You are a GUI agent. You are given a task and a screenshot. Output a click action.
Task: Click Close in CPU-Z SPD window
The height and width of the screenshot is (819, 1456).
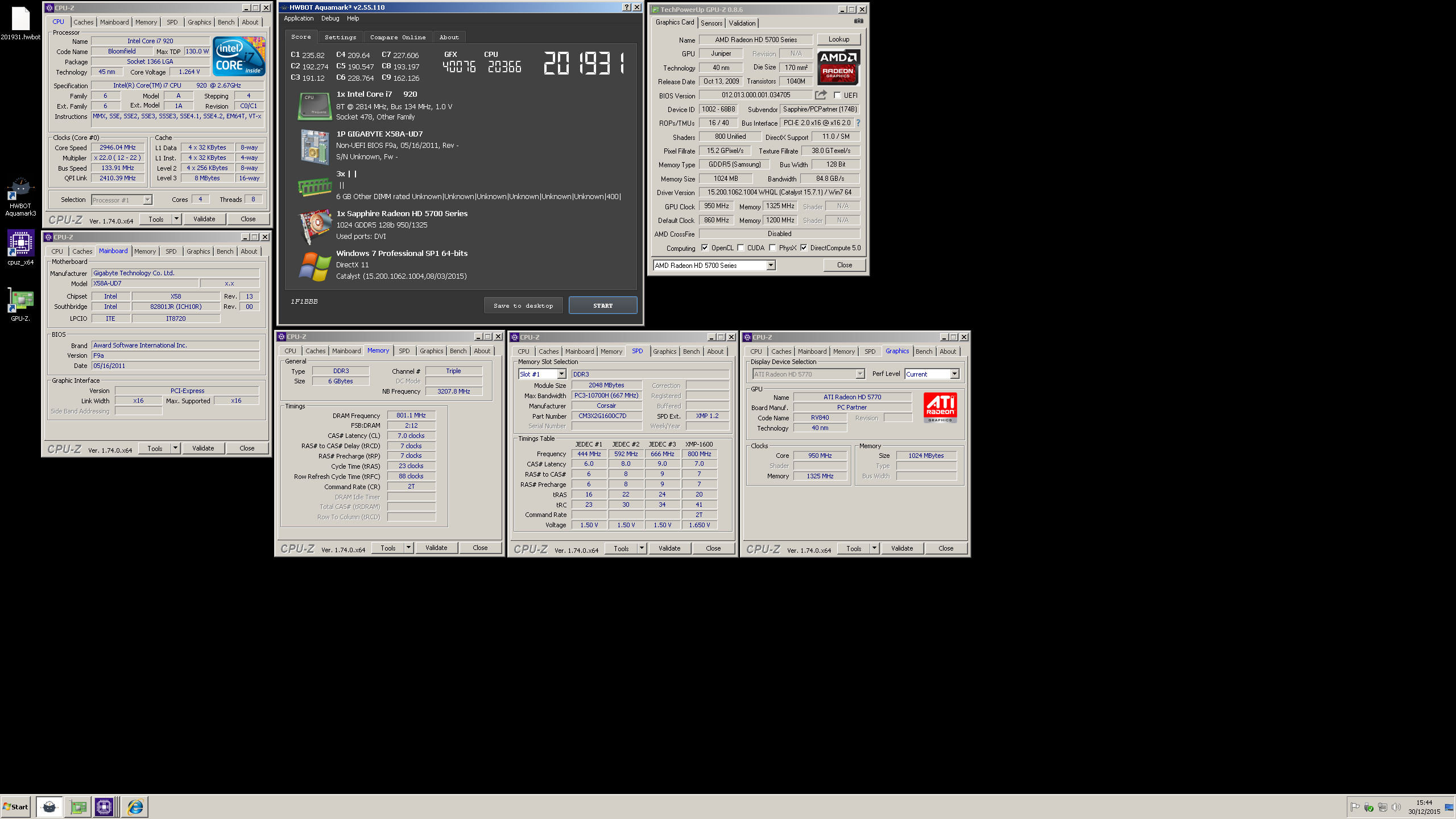(713, 548)
